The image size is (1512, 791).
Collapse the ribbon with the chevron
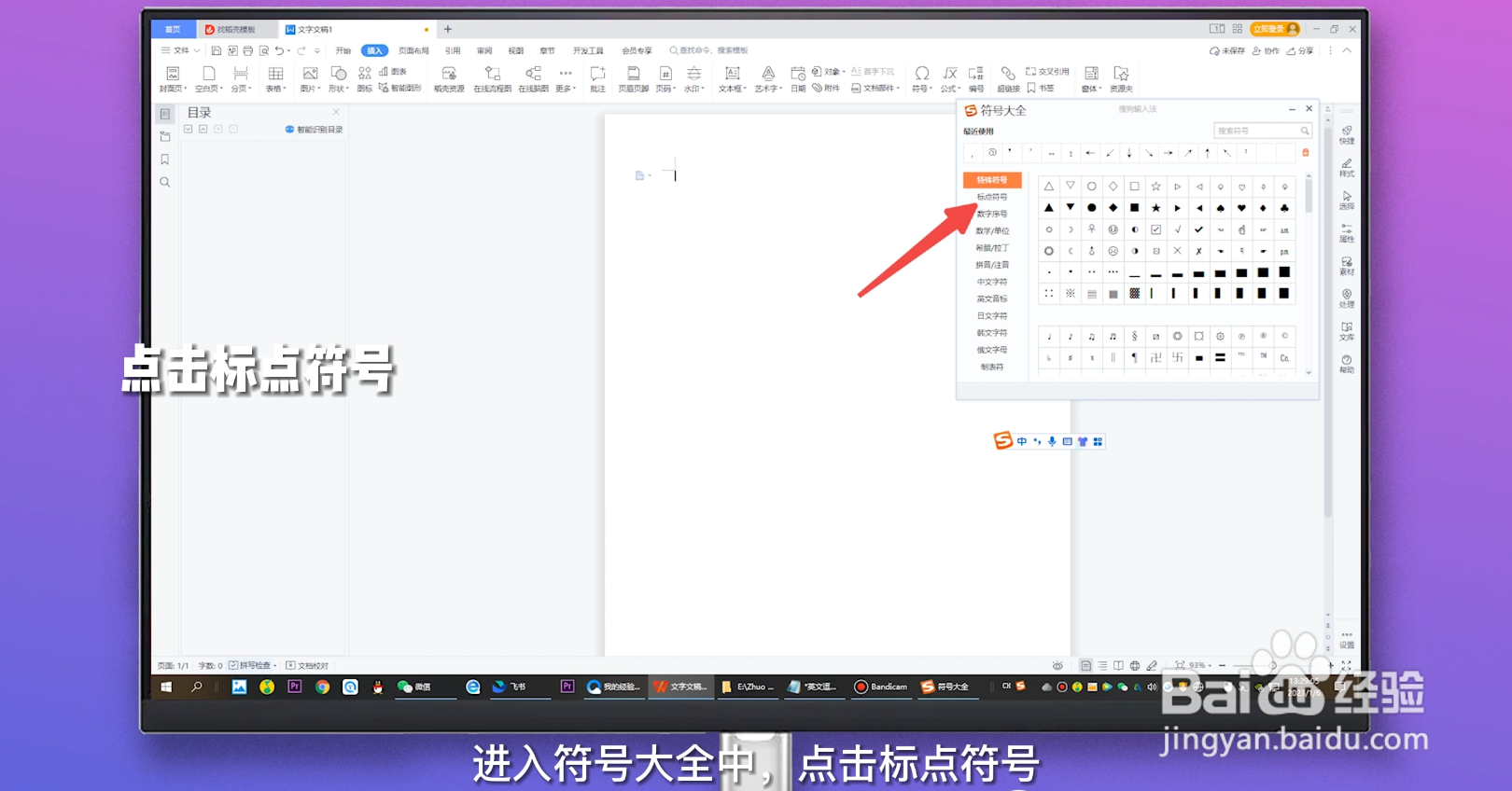[1347, 50]
